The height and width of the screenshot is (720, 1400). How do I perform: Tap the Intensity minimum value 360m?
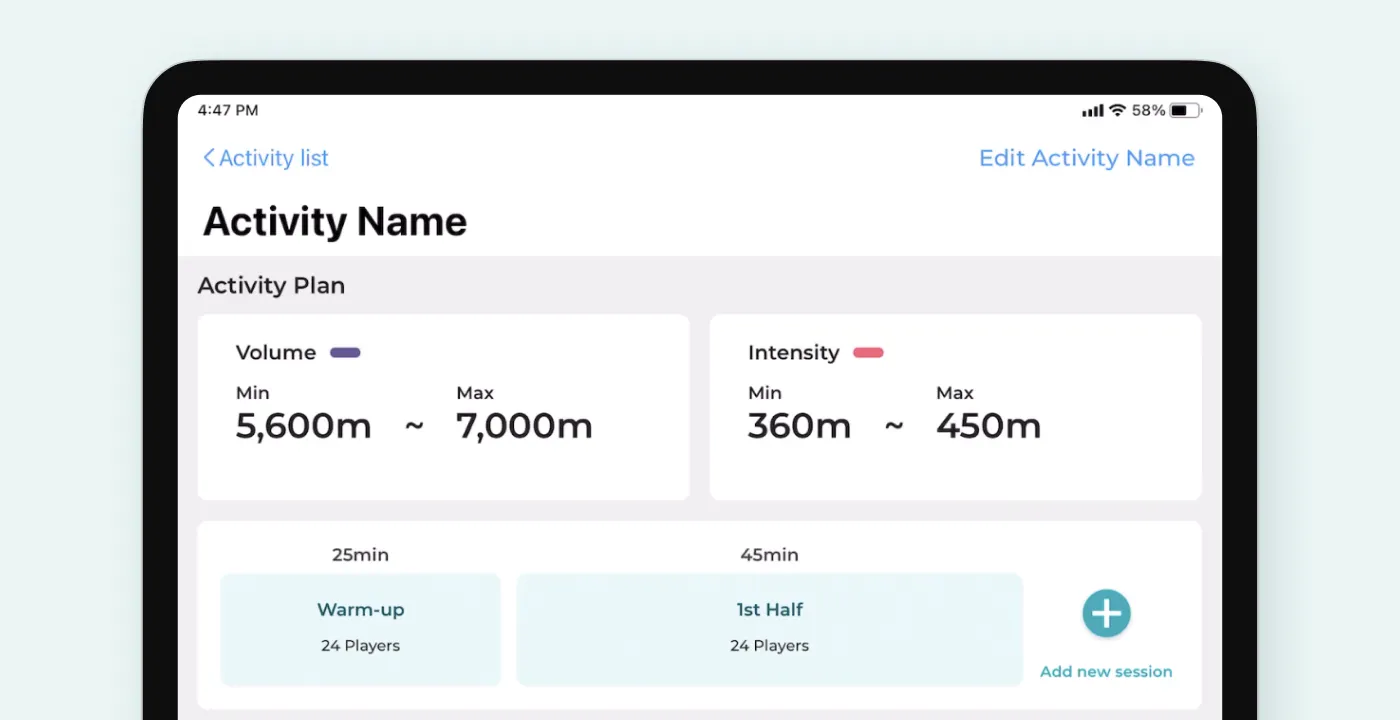(x=799, y=426)
